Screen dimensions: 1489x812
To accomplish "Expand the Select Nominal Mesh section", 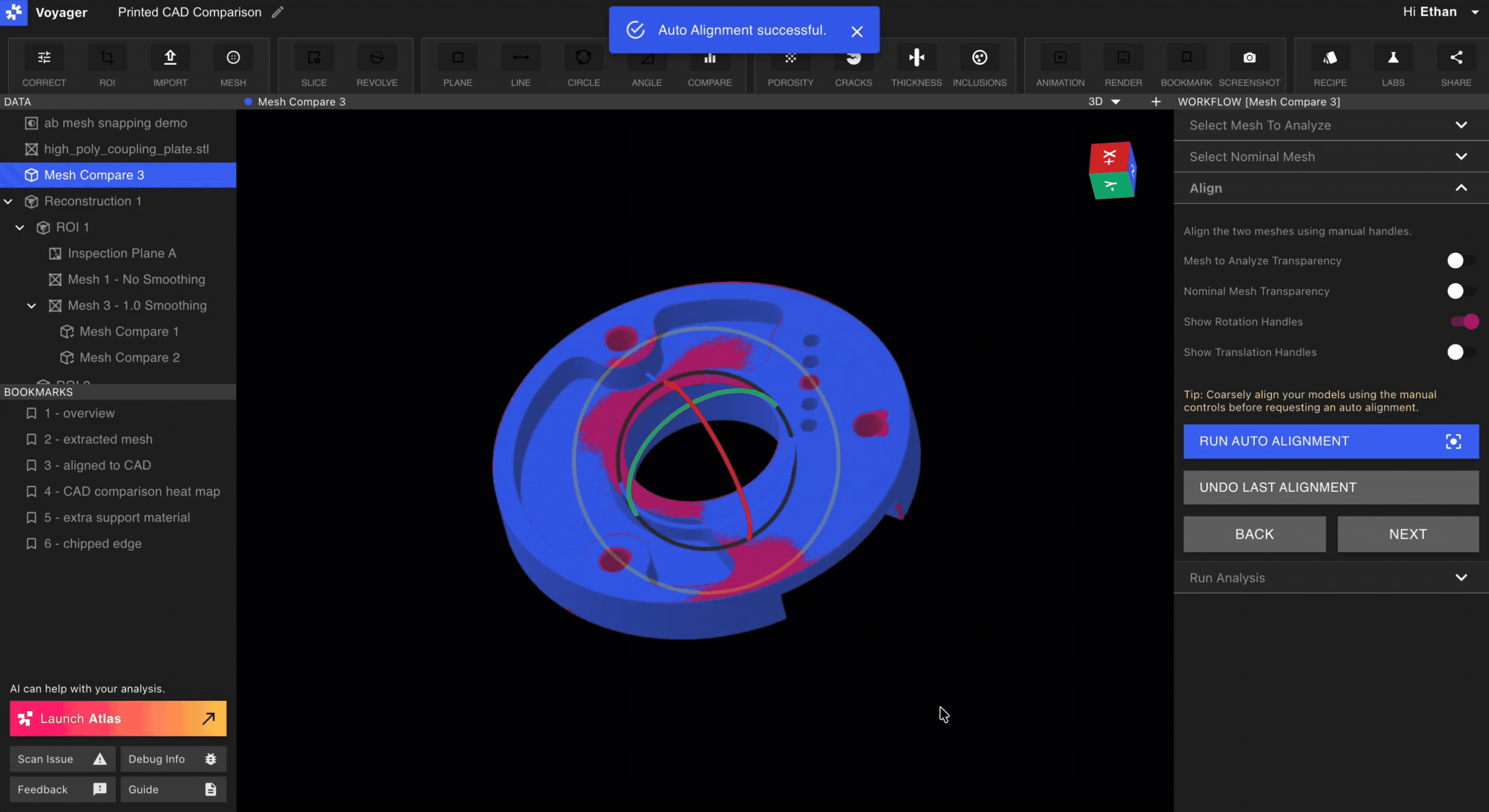I will (x=1330, y=156).
